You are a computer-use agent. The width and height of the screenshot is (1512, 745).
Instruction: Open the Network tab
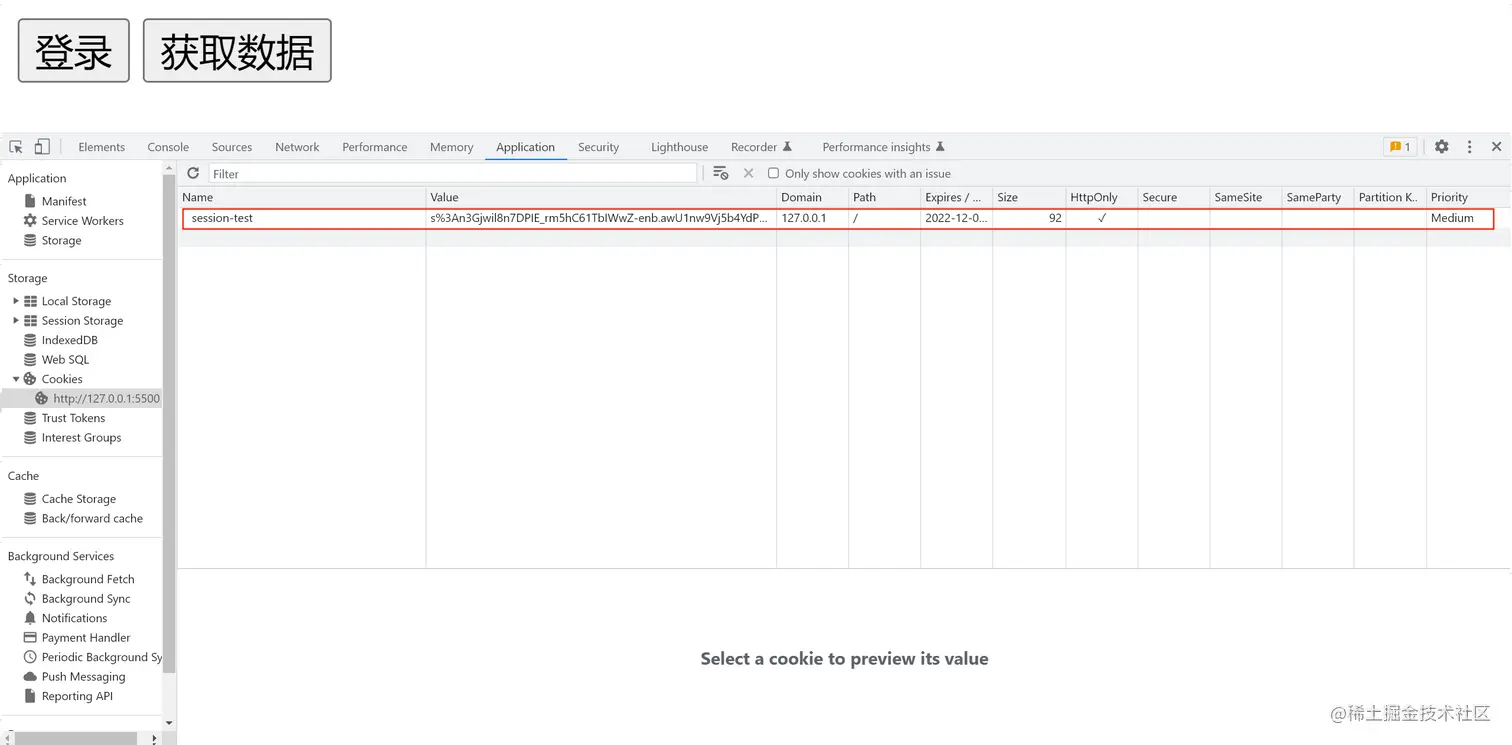click(x=297, y=147)
